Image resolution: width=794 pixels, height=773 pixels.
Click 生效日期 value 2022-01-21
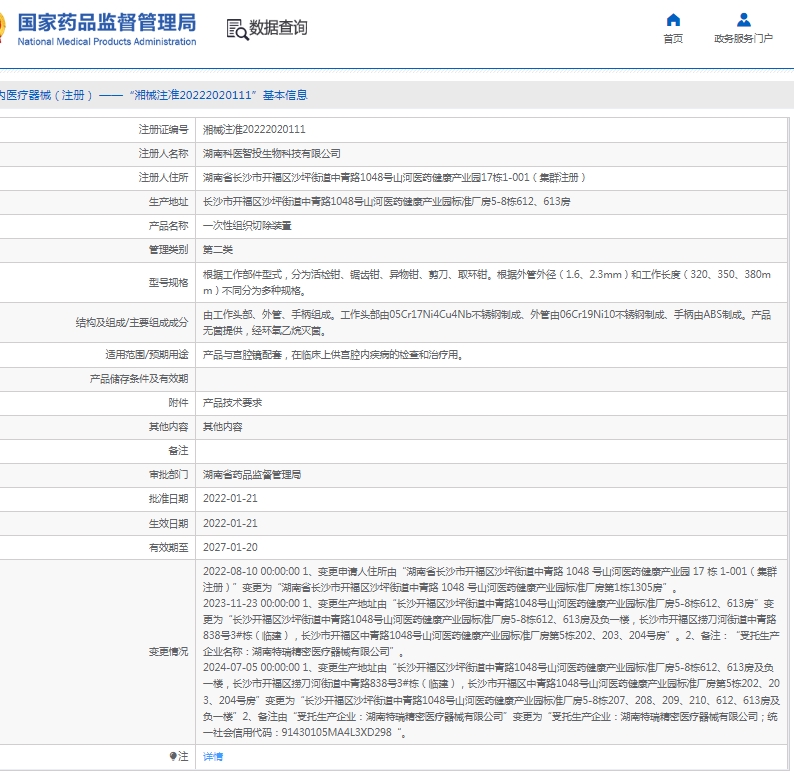point(230,523)
